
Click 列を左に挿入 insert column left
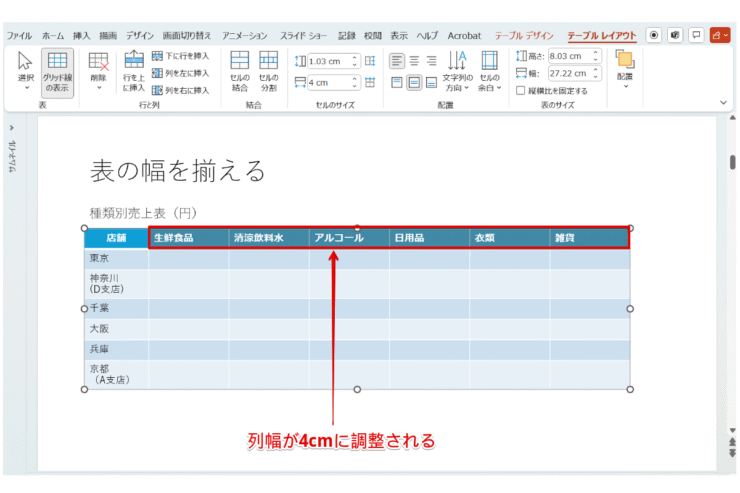coord(180,73)
